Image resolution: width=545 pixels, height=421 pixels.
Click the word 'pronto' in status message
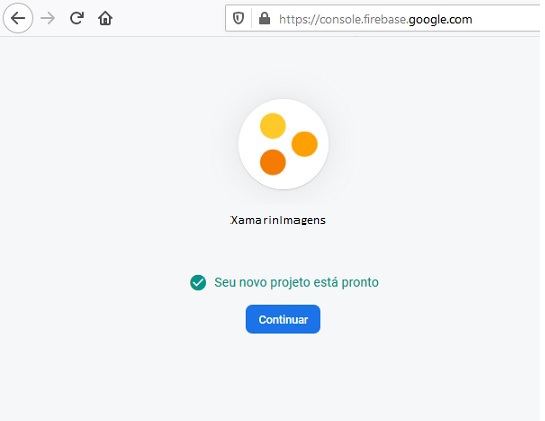point(360,283)
